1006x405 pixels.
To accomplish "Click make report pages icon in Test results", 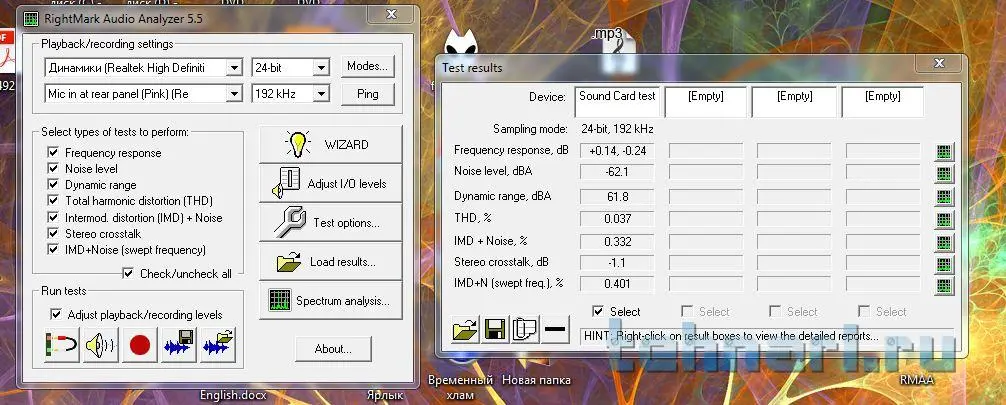I will click(x=525, y=330).
